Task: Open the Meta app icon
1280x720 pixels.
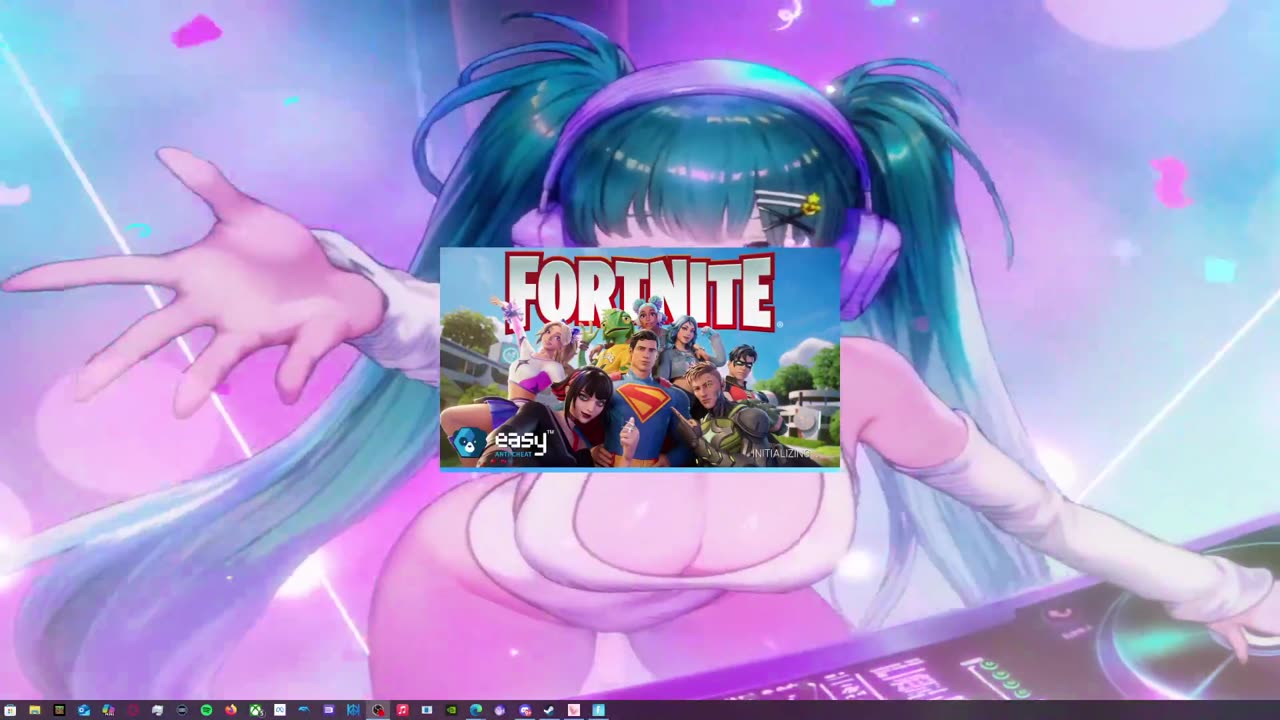Action: [280, 710]
